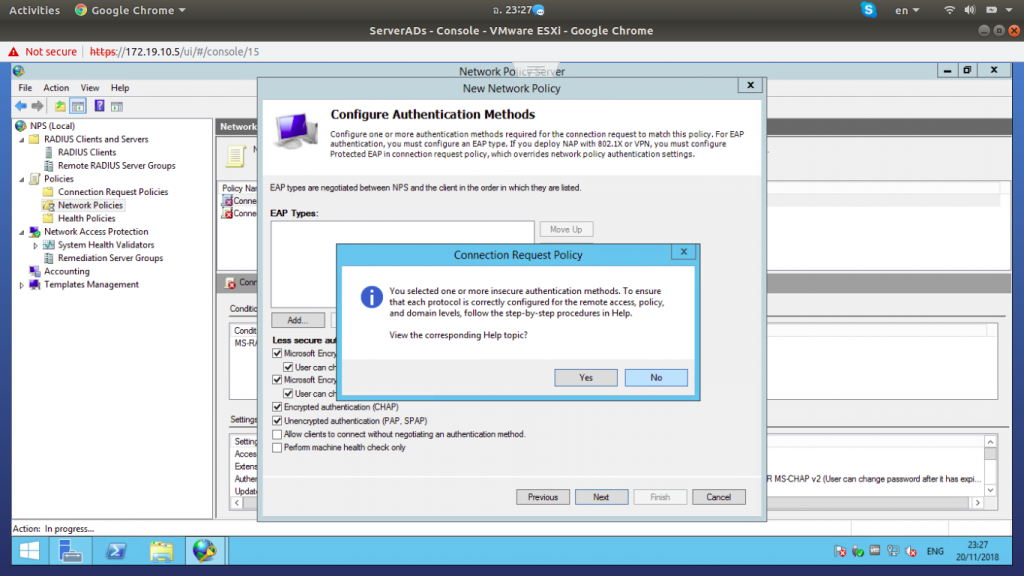1024x576 pixels.
Task: Click the Next wizard button
Action: point(601,497)
